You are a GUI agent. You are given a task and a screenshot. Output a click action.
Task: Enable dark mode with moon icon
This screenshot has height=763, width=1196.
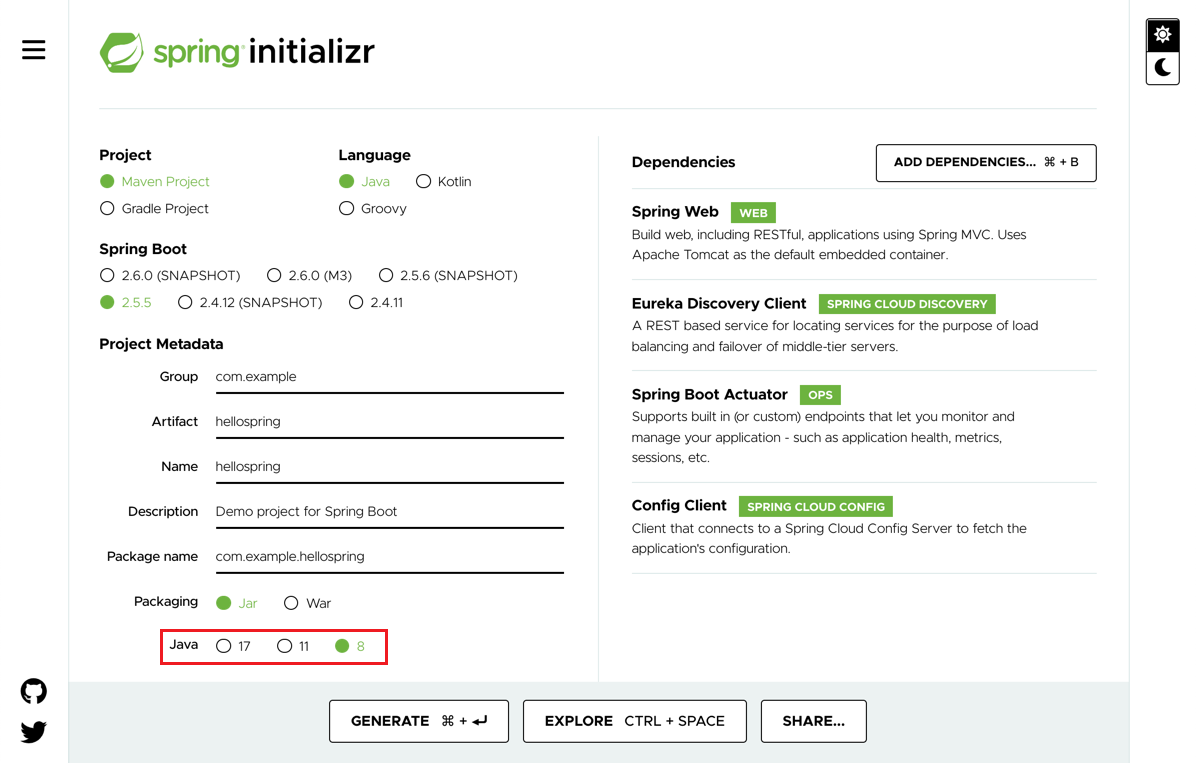click(1162, 68)
